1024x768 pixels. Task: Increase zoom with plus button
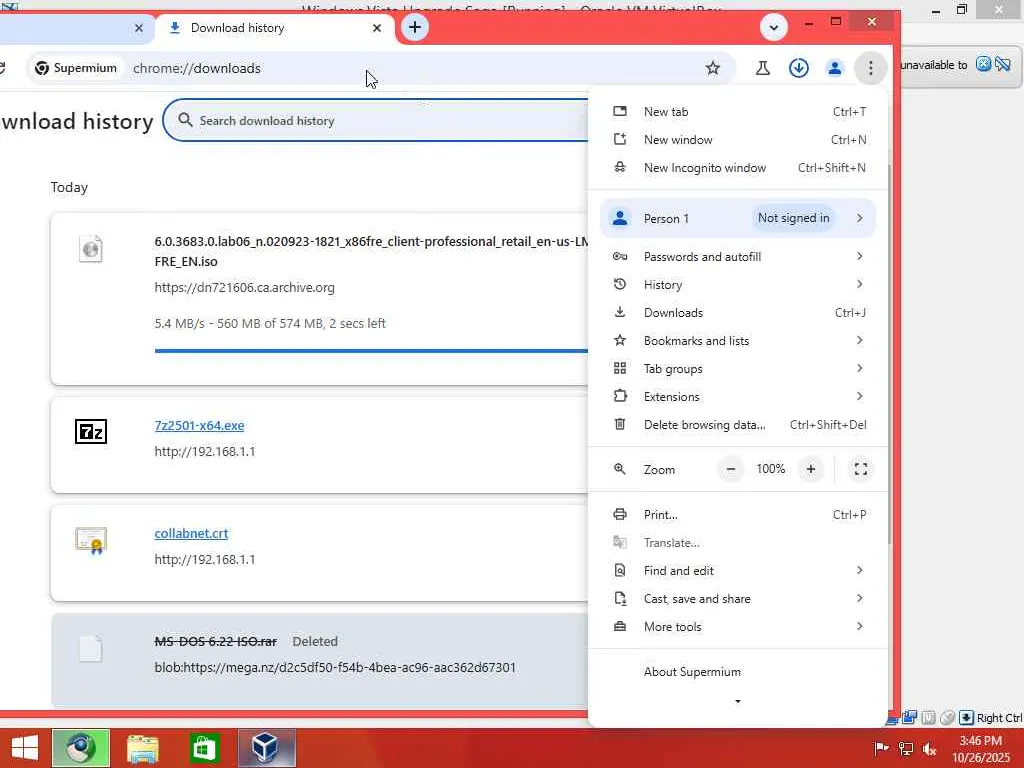[810, 469]
